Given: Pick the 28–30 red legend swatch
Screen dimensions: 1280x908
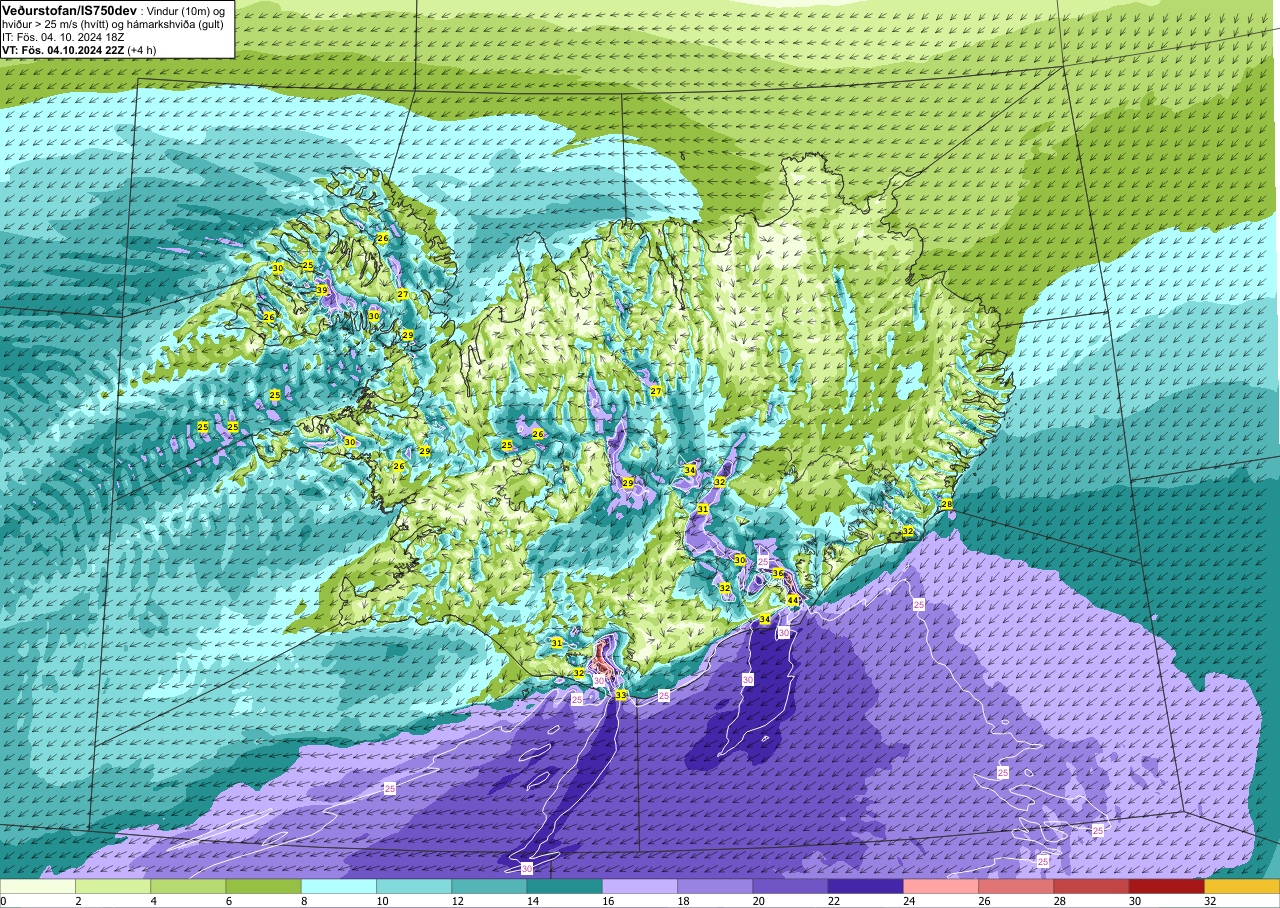Looking at the screenshot, I should (1091, 887).
